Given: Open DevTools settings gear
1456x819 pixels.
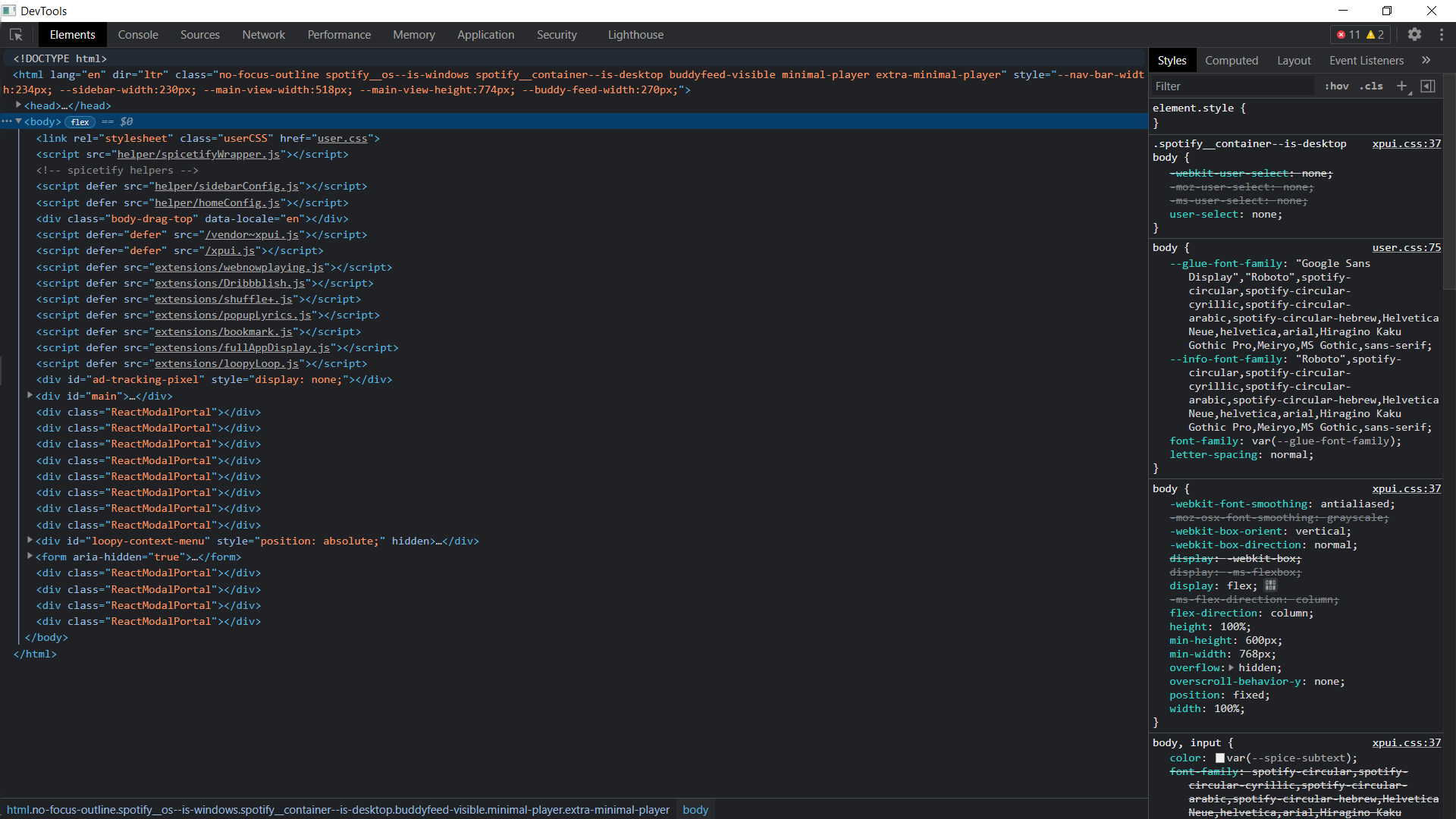Looking at the screenshot, I should click(x=1415, y=34).
